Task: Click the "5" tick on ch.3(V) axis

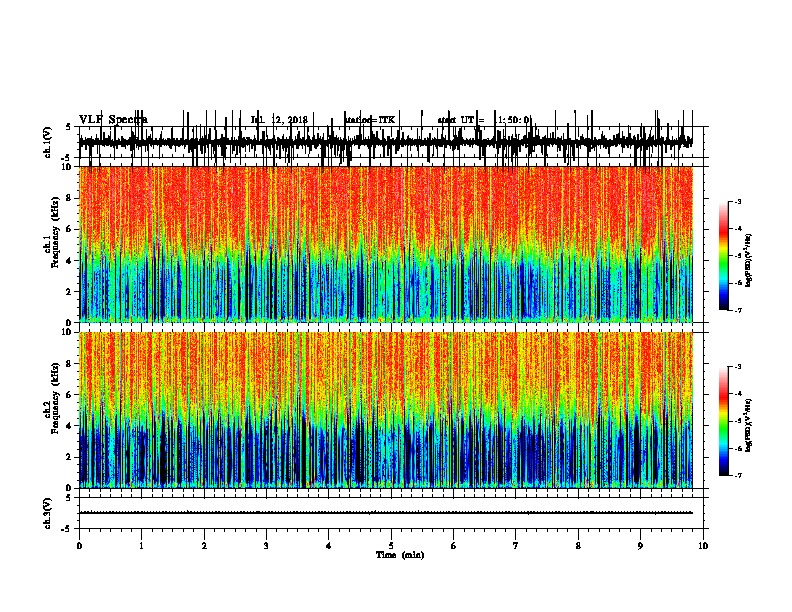Action: pyautogui.click(x=68, y=497)
